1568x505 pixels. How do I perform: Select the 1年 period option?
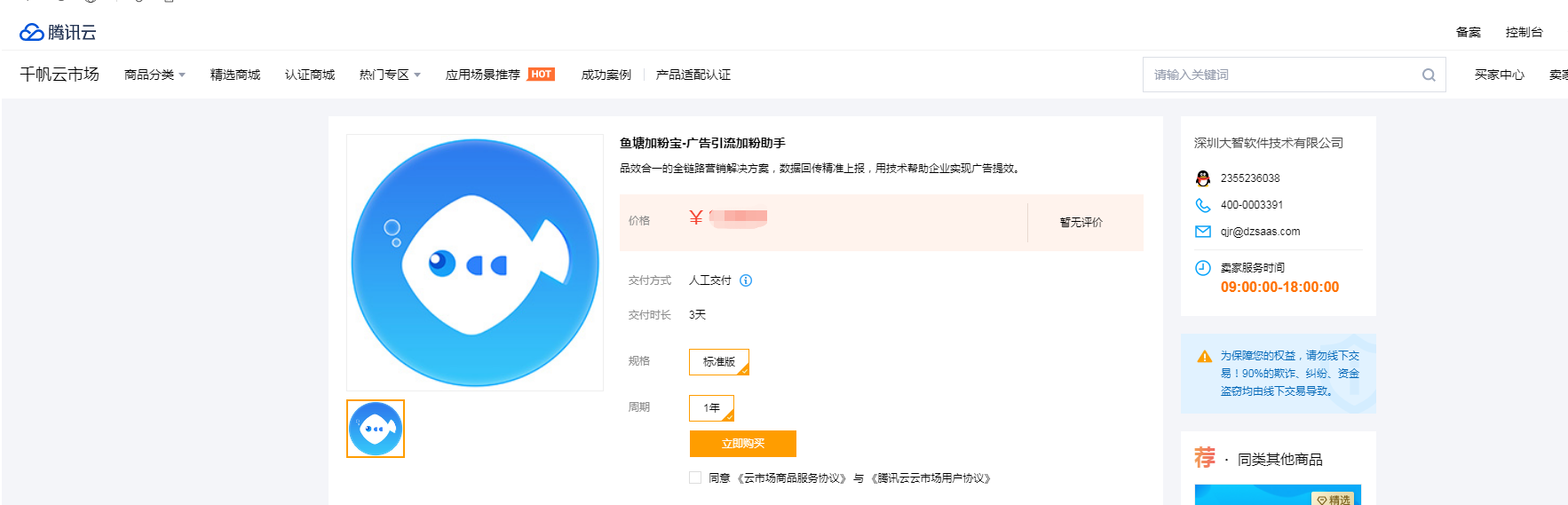[x=712, y=408]
